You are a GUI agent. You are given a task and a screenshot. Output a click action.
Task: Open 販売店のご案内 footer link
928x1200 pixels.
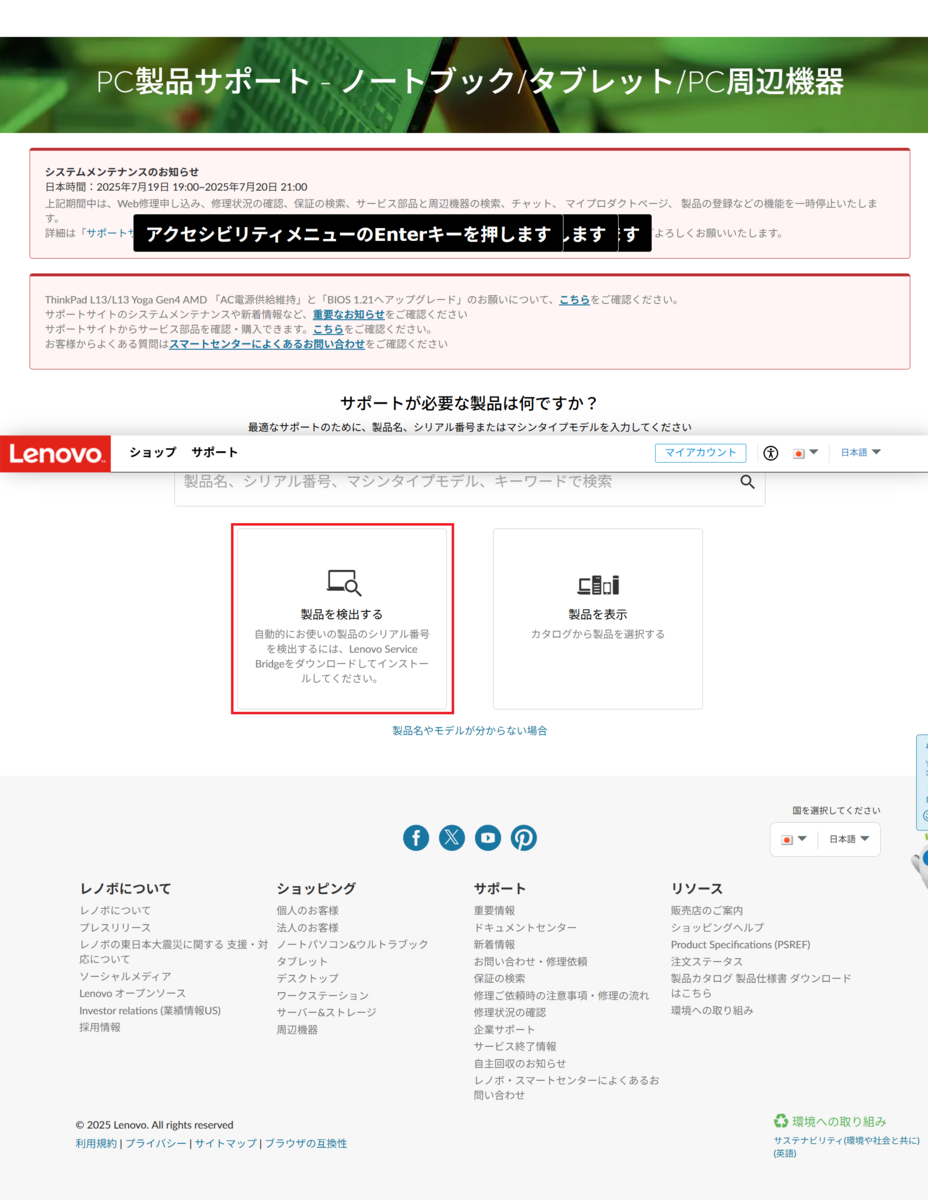tap(707, 911)
